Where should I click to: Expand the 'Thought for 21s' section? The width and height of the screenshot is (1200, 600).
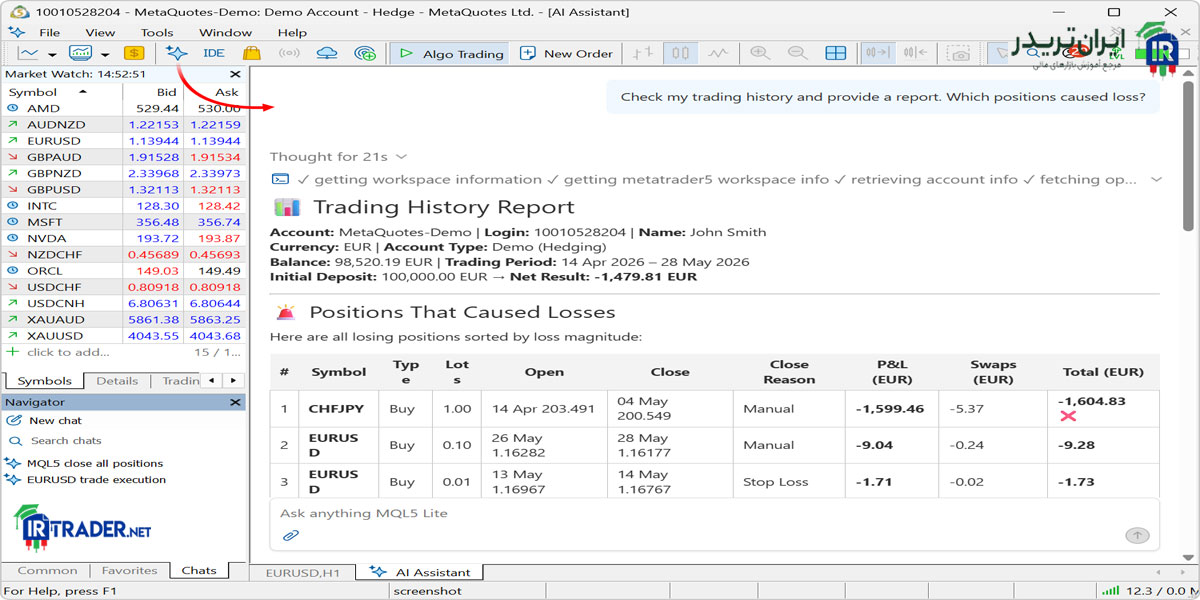click(338, 157)
